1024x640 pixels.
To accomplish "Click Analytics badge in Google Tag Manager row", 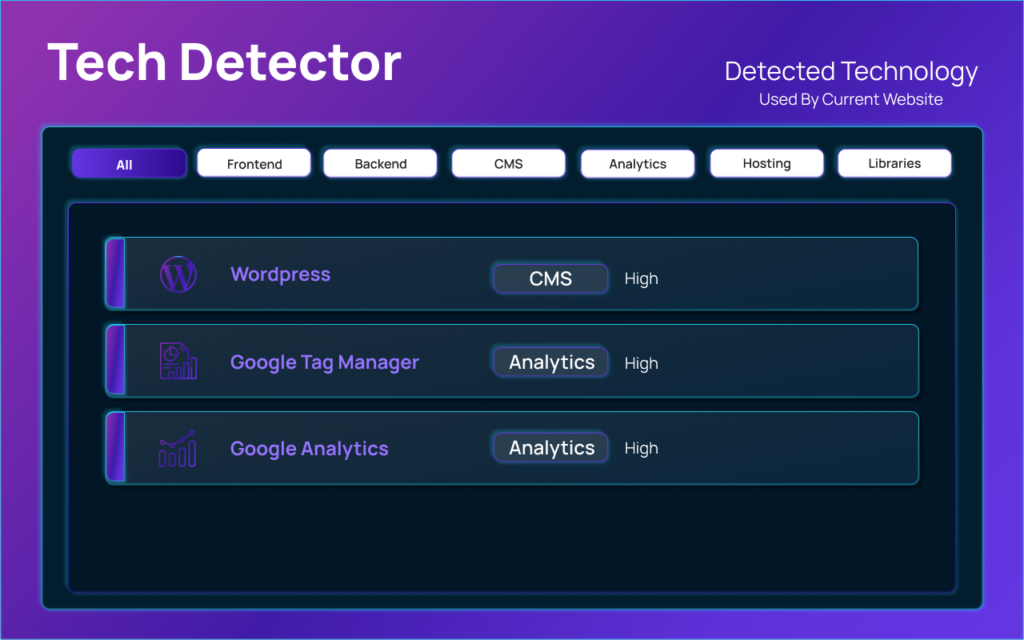I will pos(551,362).
